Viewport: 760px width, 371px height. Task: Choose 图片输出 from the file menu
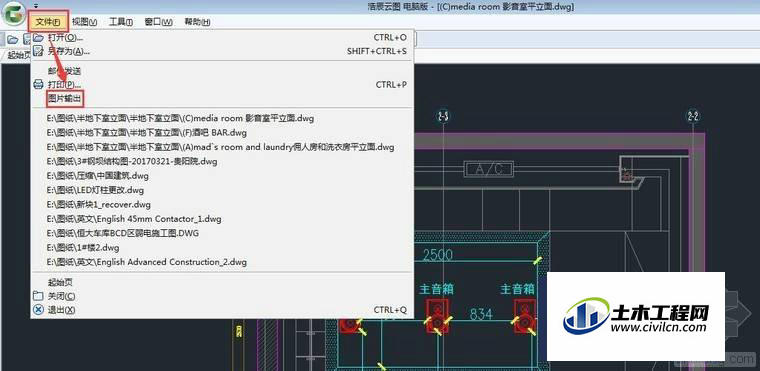(222, 99)
